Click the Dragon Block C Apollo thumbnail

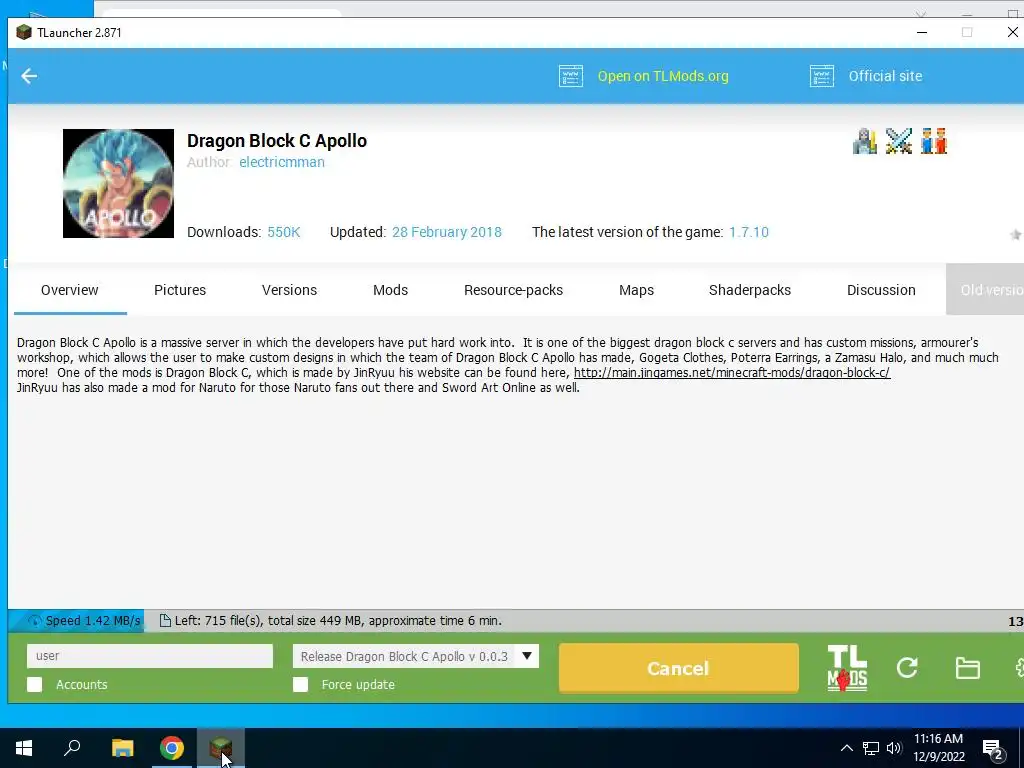(118, 184)
